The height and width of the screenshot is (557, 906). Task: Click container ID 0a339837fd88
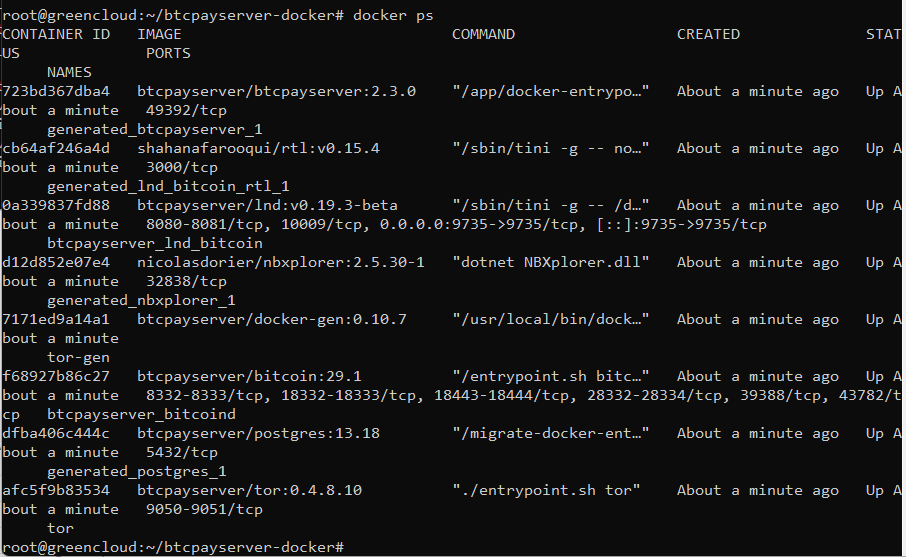[x=56, y=206]
